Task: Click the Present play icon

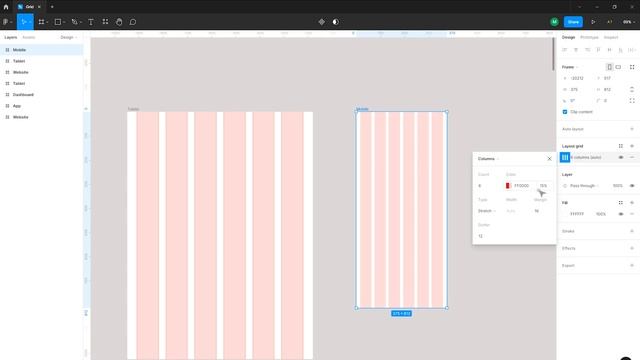Action: pyautogui.click(x=593, y=22)
